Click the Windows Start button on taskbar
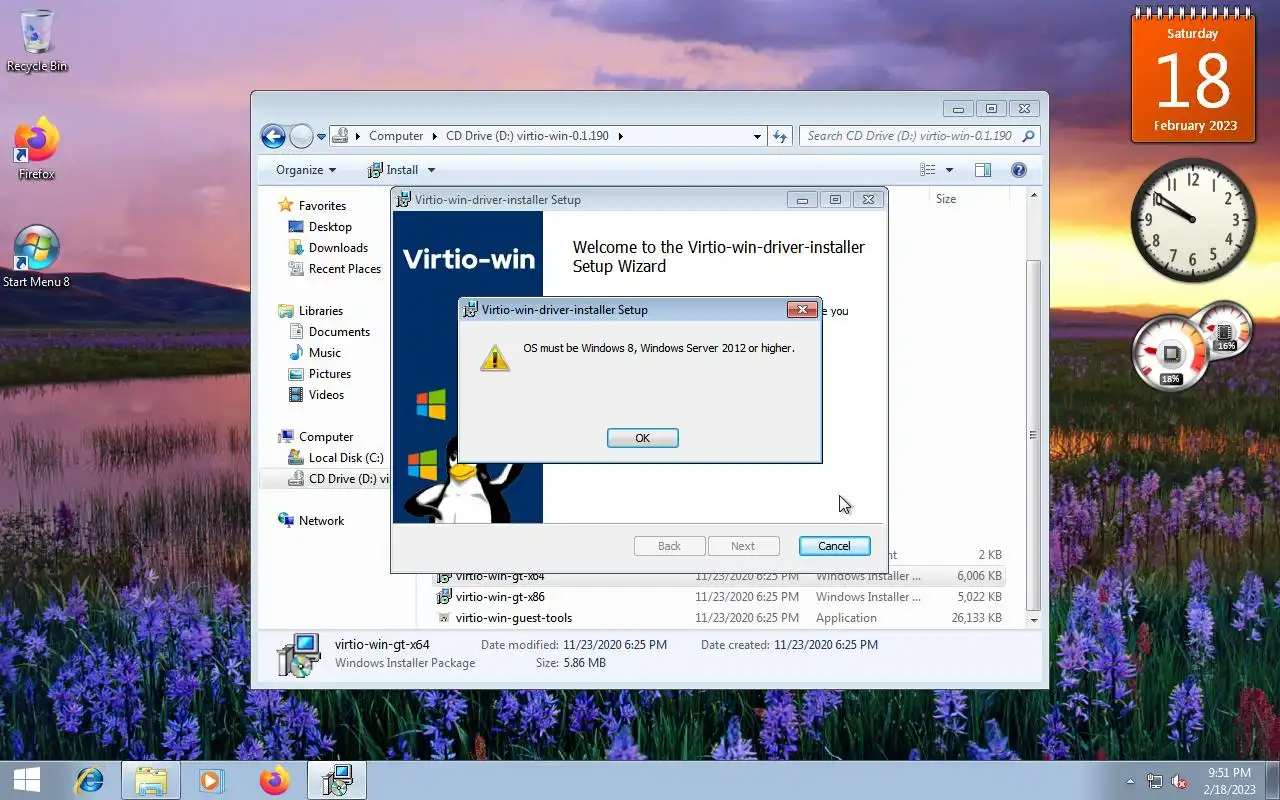 27,780
